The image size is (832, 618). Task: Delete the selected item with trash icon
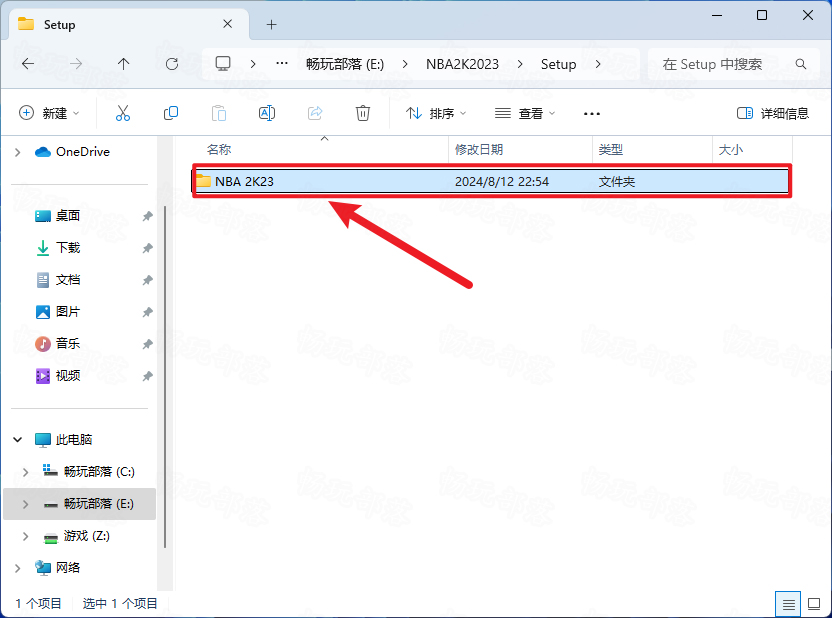363,113
